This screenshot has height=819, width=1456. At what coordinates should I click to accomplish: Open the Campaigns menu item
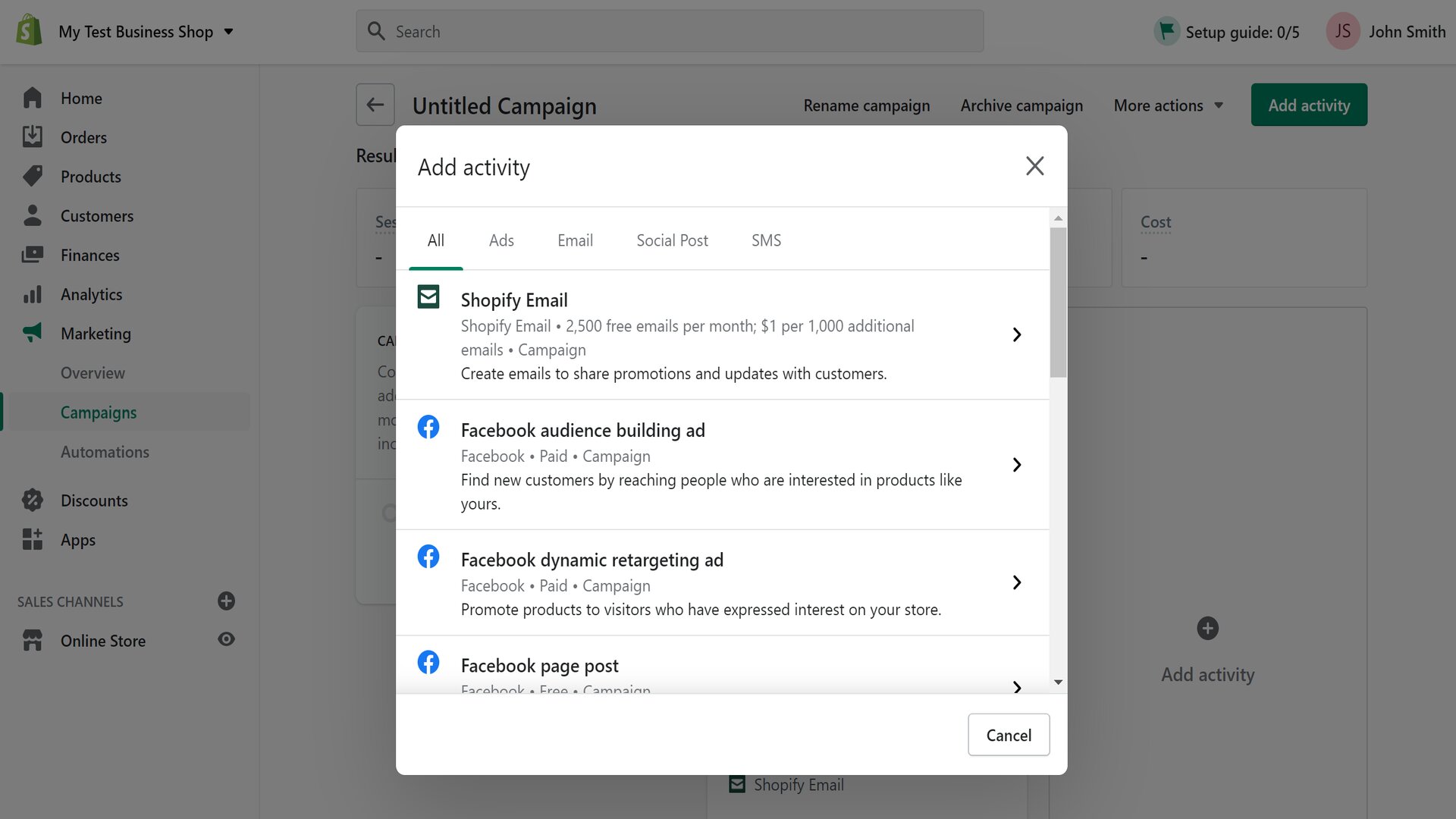tap(98, 411)
